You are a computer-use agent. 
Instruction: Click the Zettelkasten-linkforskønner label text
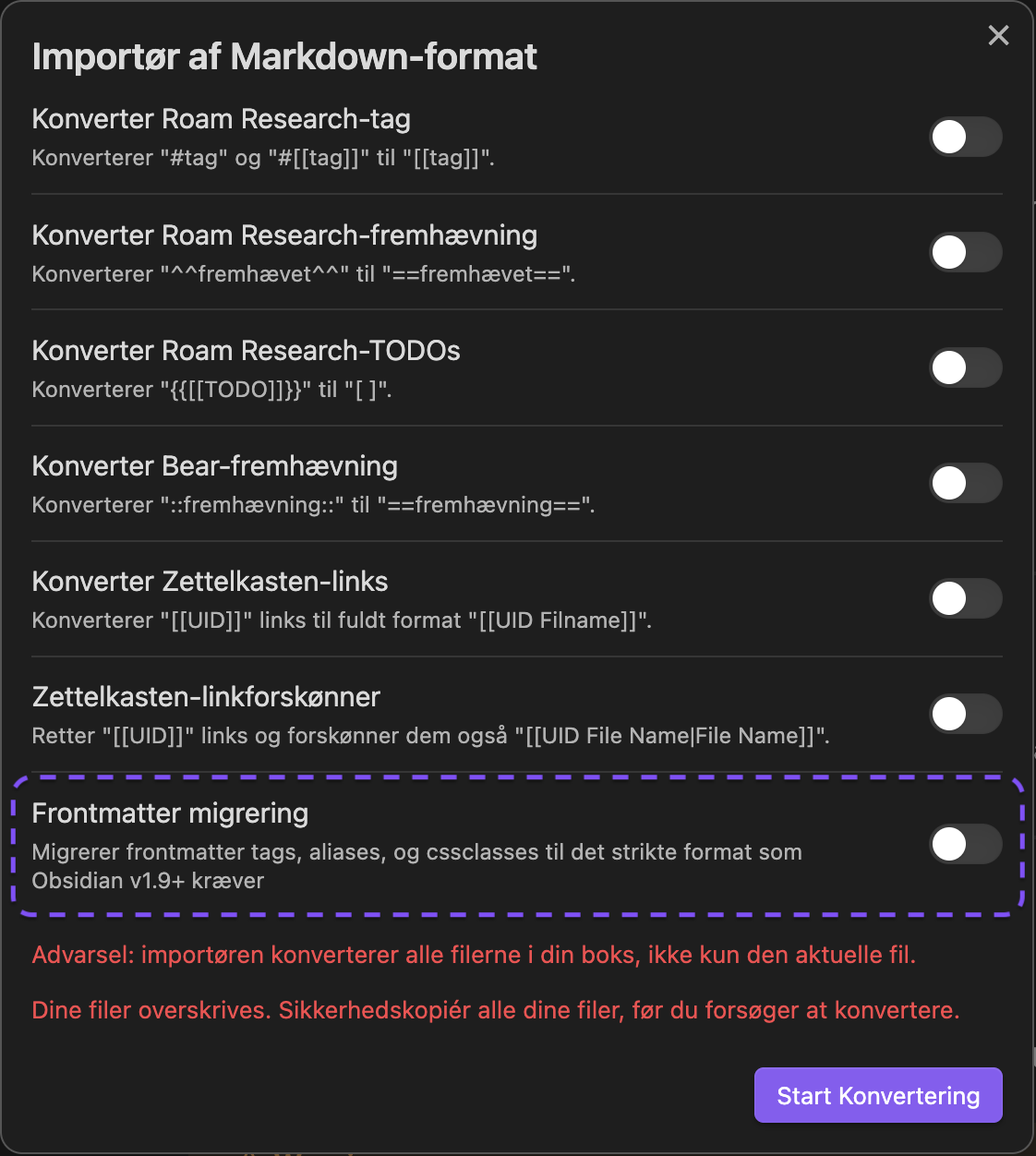coord(206,697)
